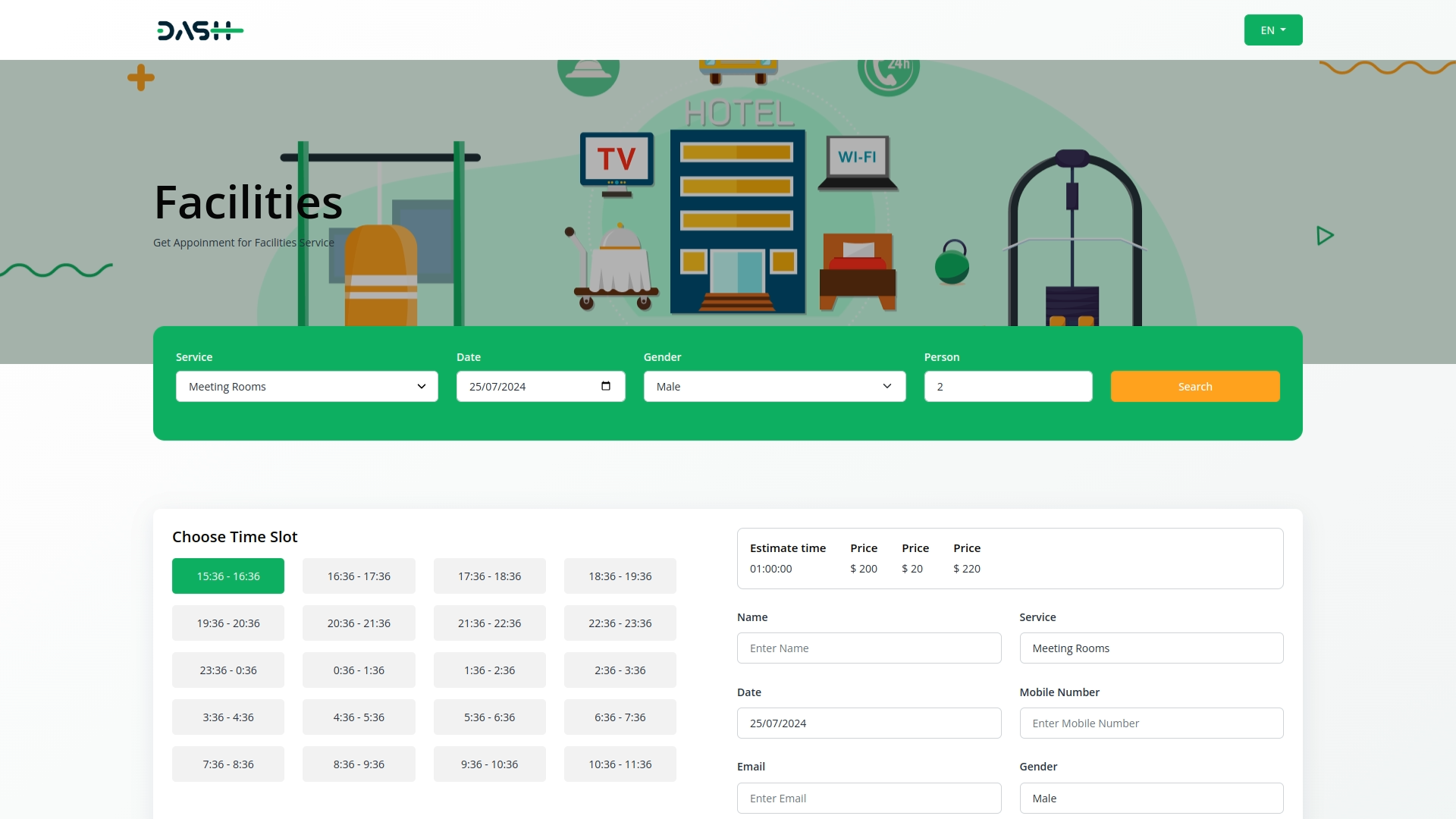
Task: Expand the Service dropdown showing Meeting Rooms
Action: (x=306, y=387)
